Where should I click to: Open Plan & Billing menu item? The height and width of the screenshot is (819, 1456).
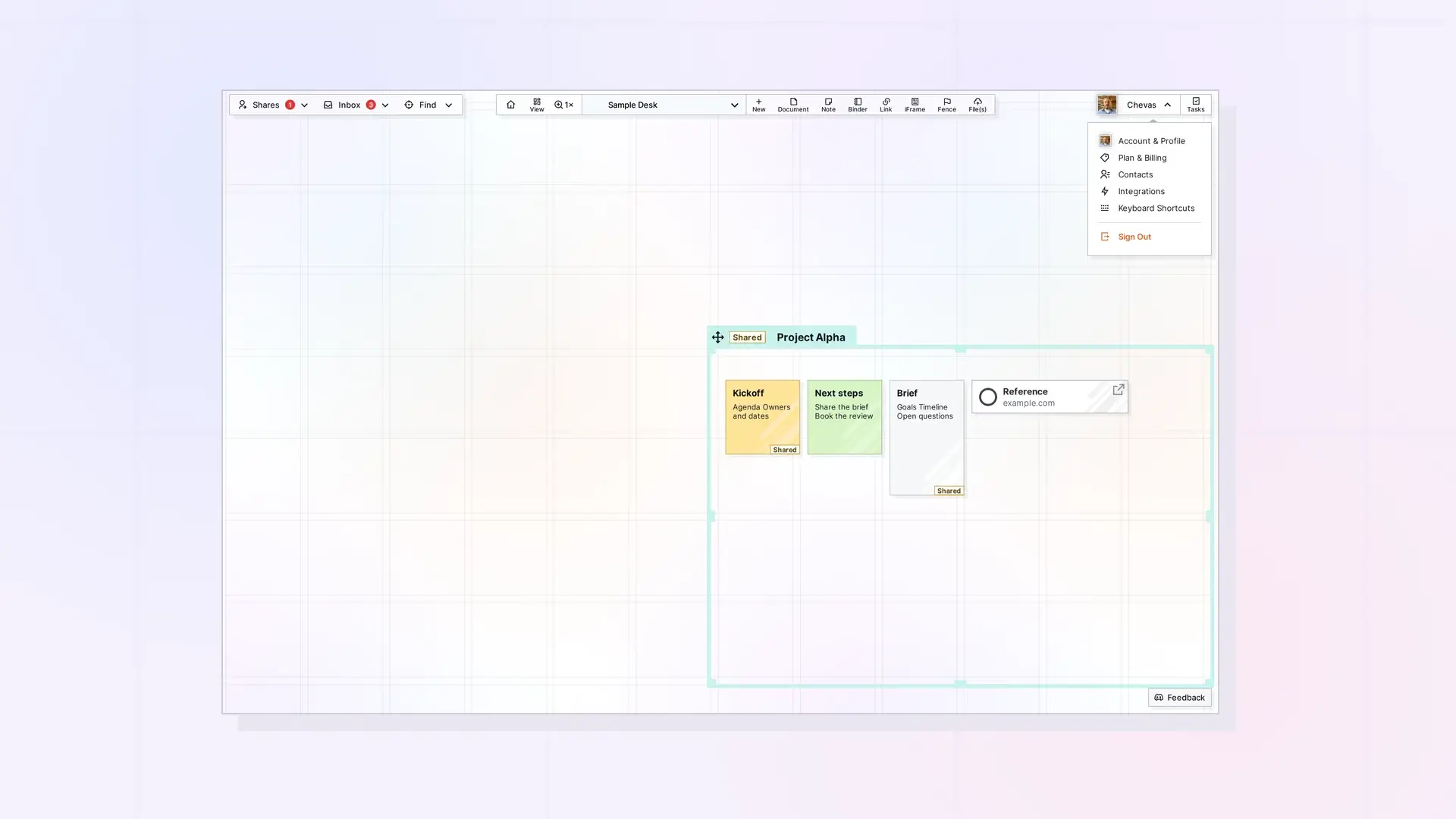(1149, 158)
